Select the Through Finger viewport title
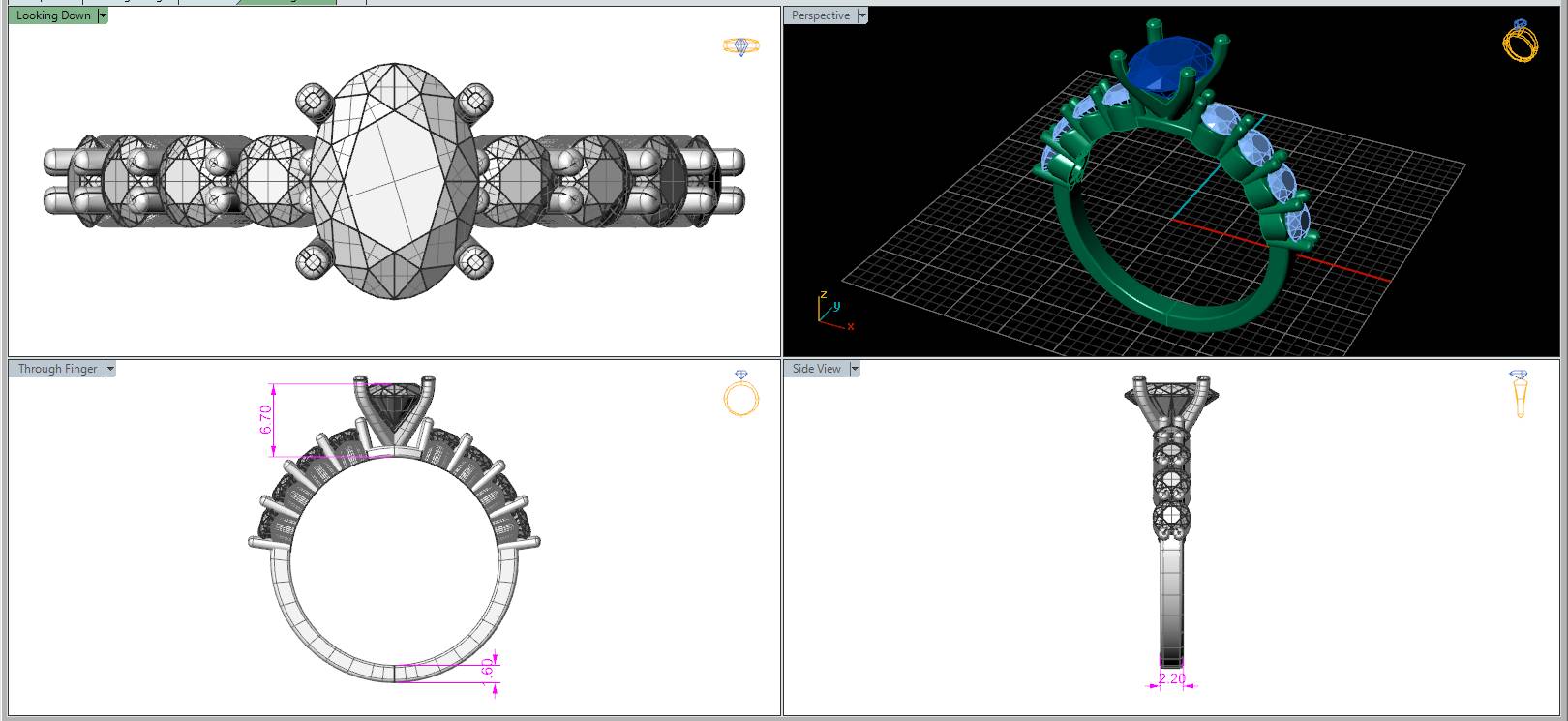The width and height of the screenshot is (1568, 721). click(x=57, y=369)
